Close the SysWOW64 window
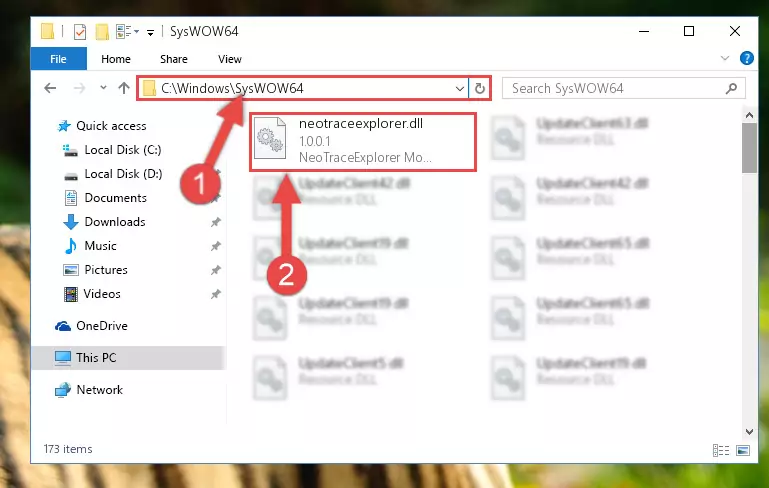The height and width of the screenshot is (488, 769). 735,31
